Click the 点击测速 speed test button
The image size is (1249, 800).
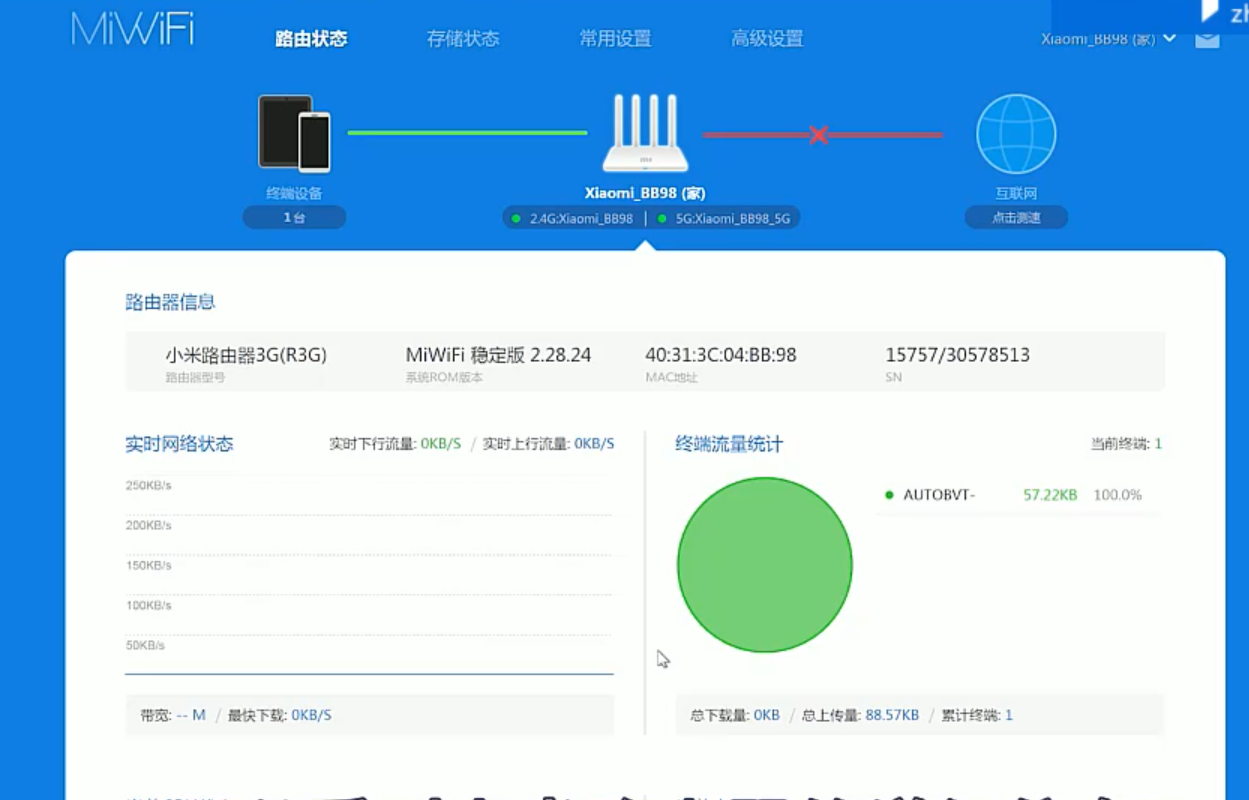tap(1016, 217)
